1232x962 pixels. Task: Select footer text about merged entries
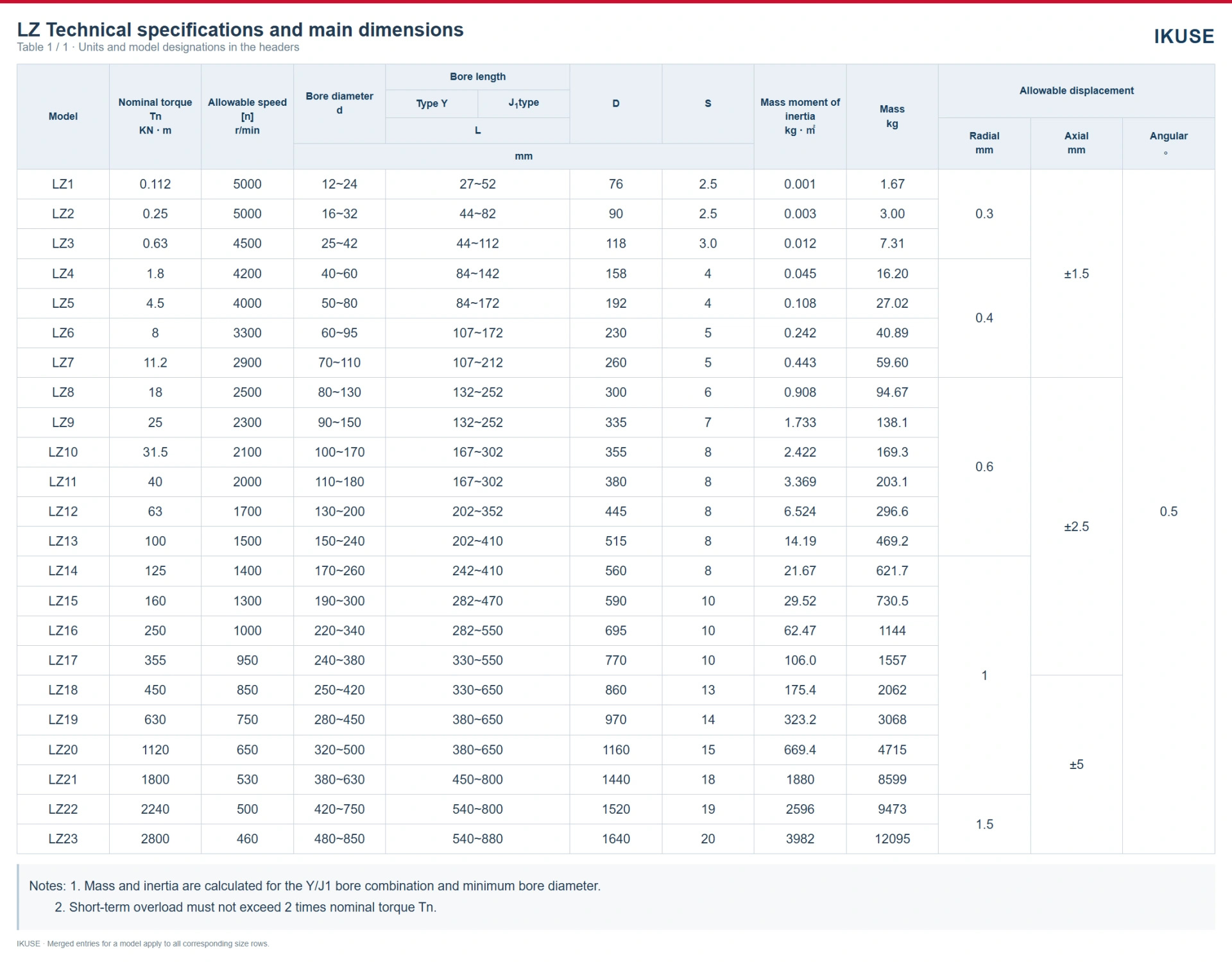143,944
